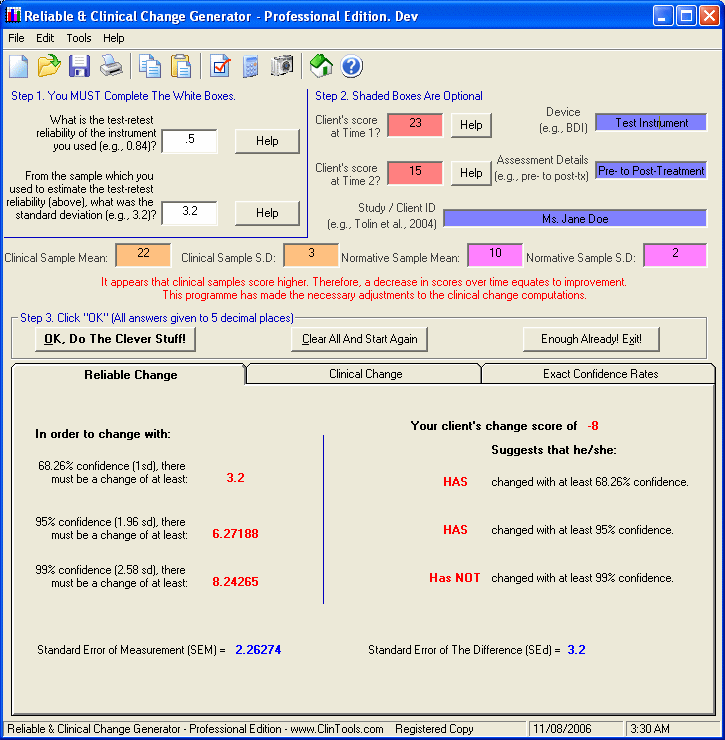Open the Edit menu
This screenshot has width=725, height=740.
point(45,38)
